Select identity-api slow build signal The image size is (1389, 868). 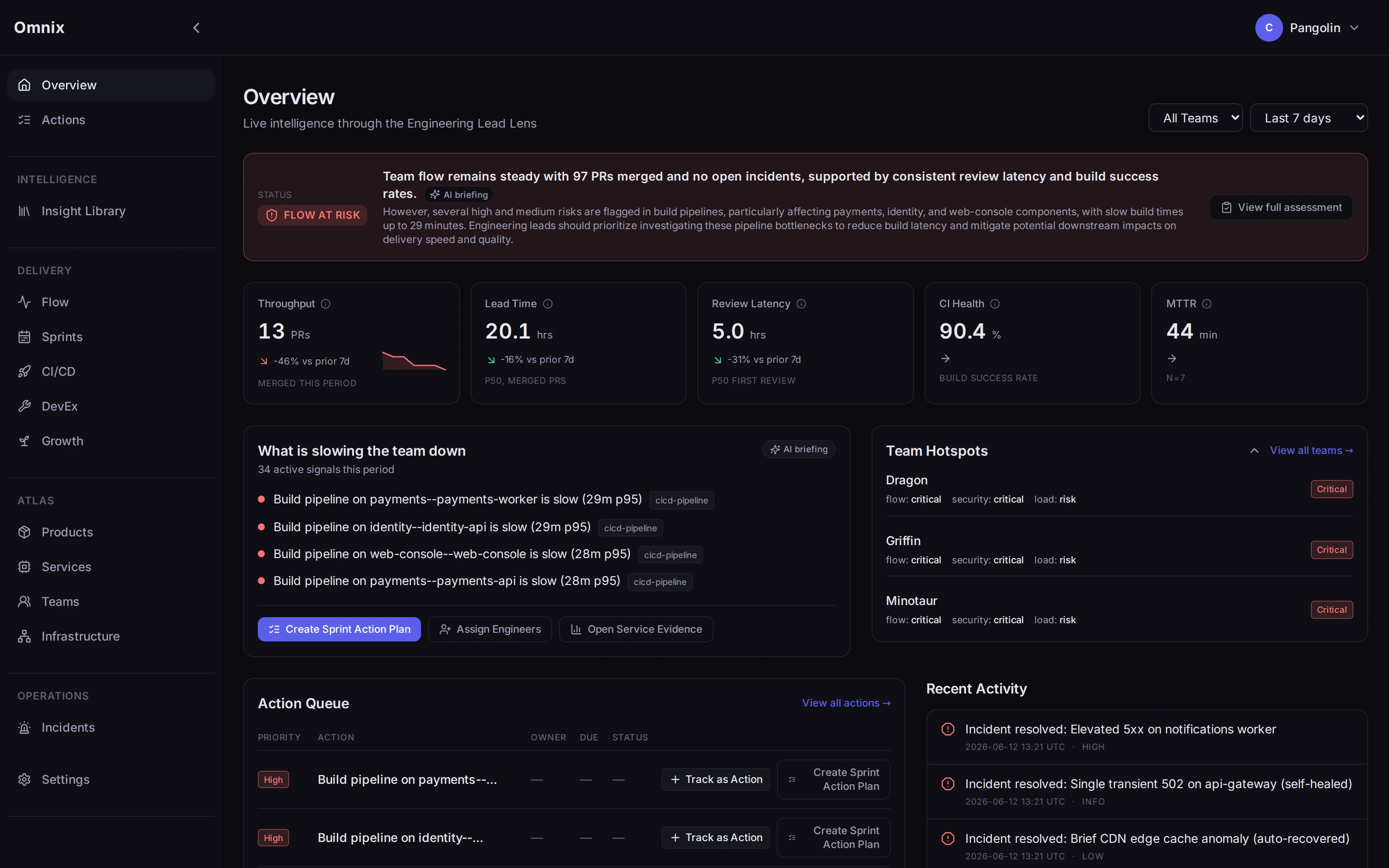tap(432, 527)
